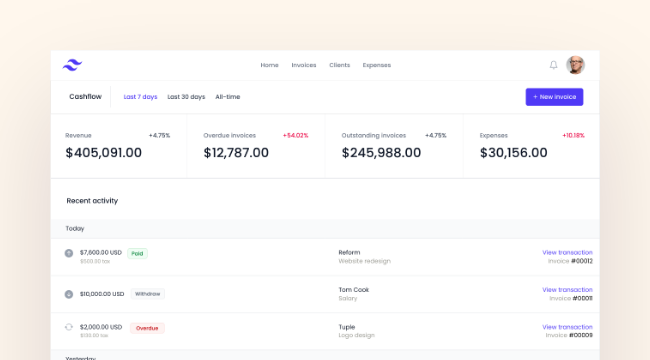Open the Invoices nav item

(x=304, y=65)
